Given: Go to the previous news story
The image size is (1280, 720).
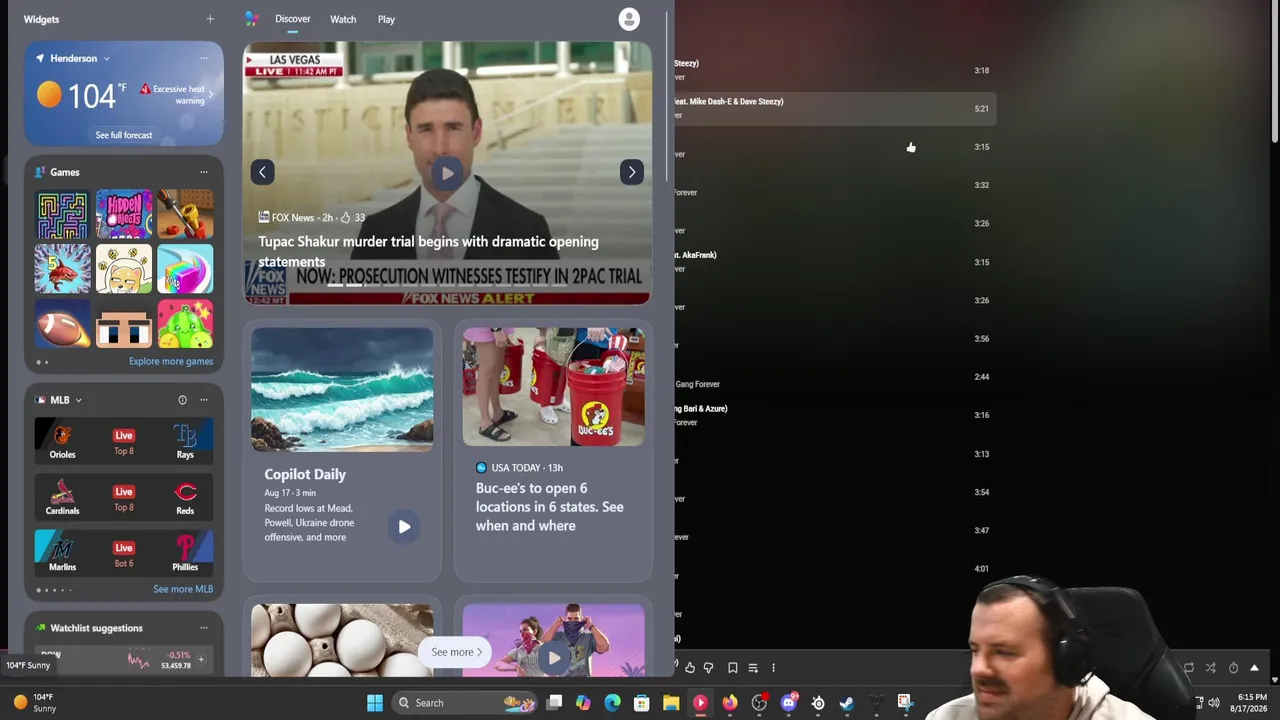Looking at the screenshot, I should [262, 172].
